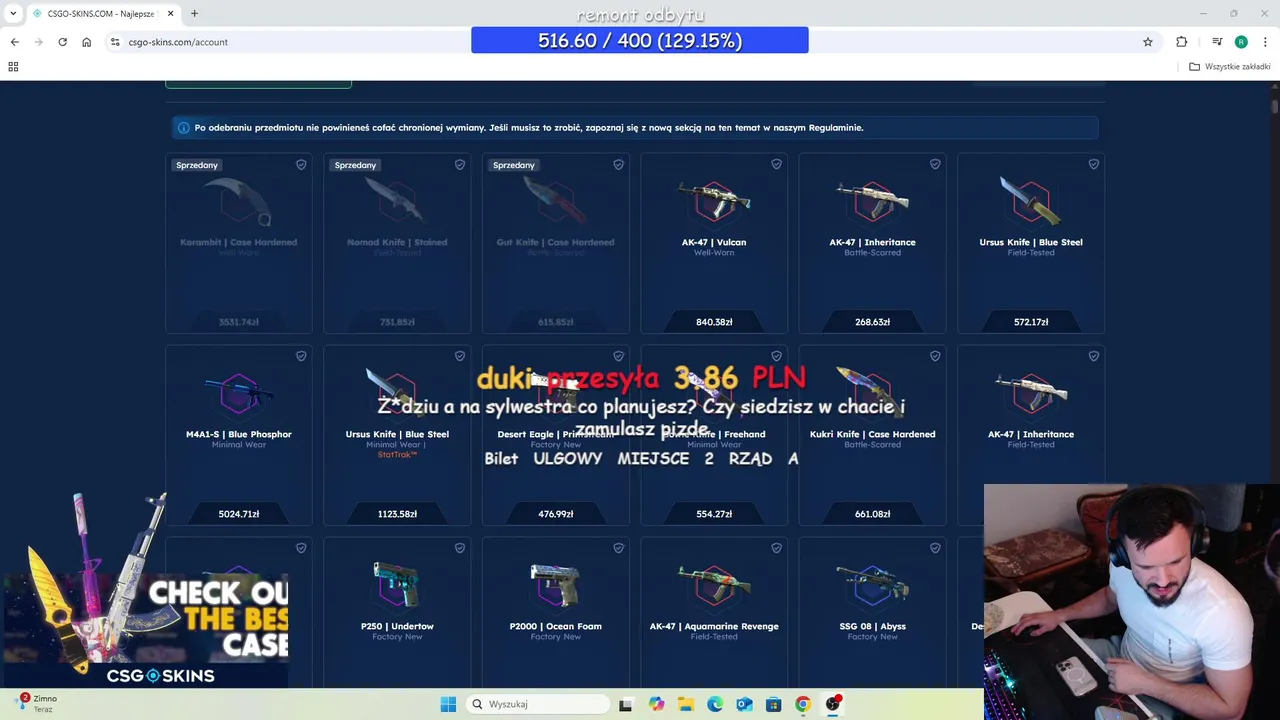Click shield icon on Nomad Knife Stained card

click(460, 165)
